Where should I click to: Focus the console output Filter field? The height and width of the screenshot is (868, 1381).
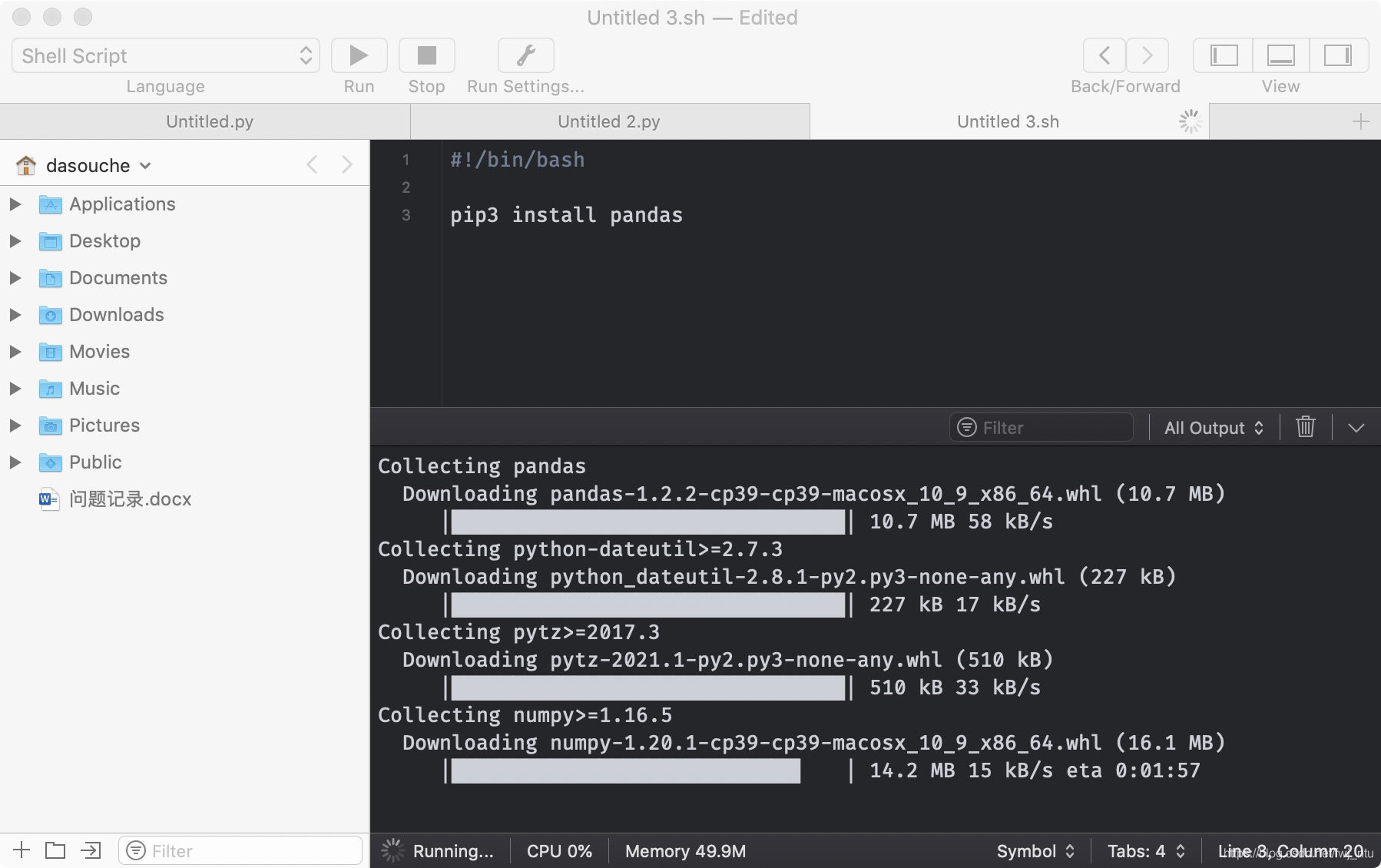click(x=1041, y=427)
